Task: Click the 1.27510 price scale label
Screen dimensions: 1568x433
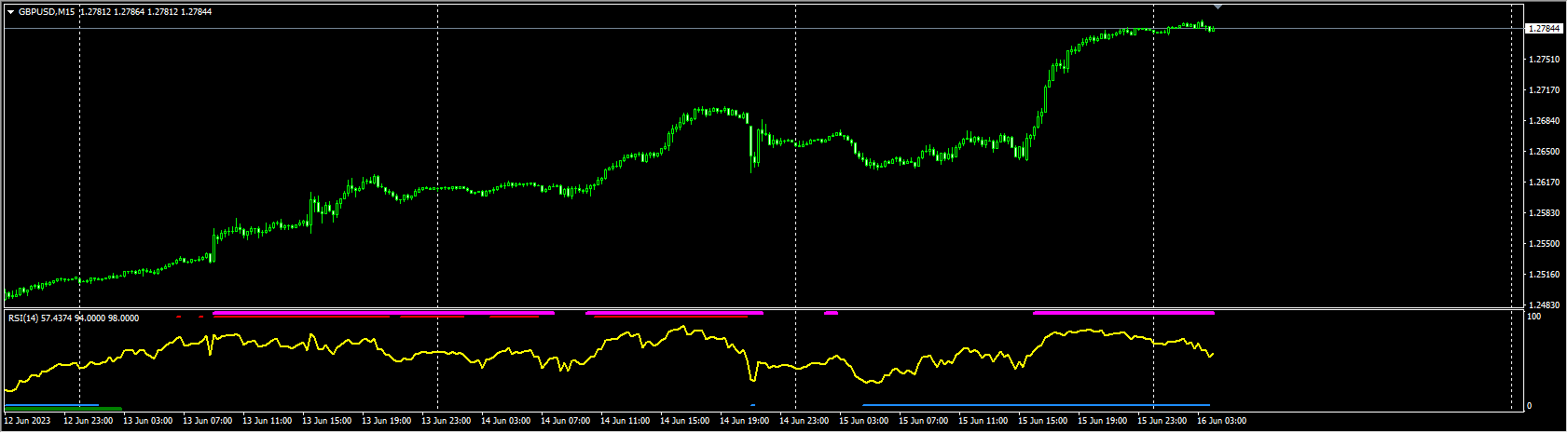Action: point(1544,60)
